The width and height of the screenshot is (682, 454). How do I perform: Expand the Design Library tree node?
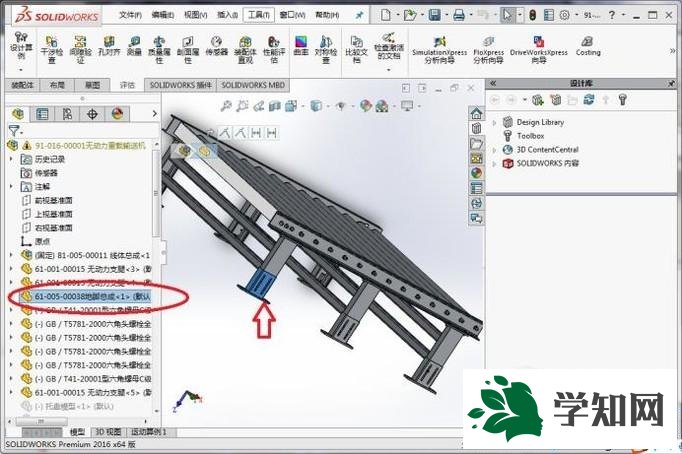(494, 122)
